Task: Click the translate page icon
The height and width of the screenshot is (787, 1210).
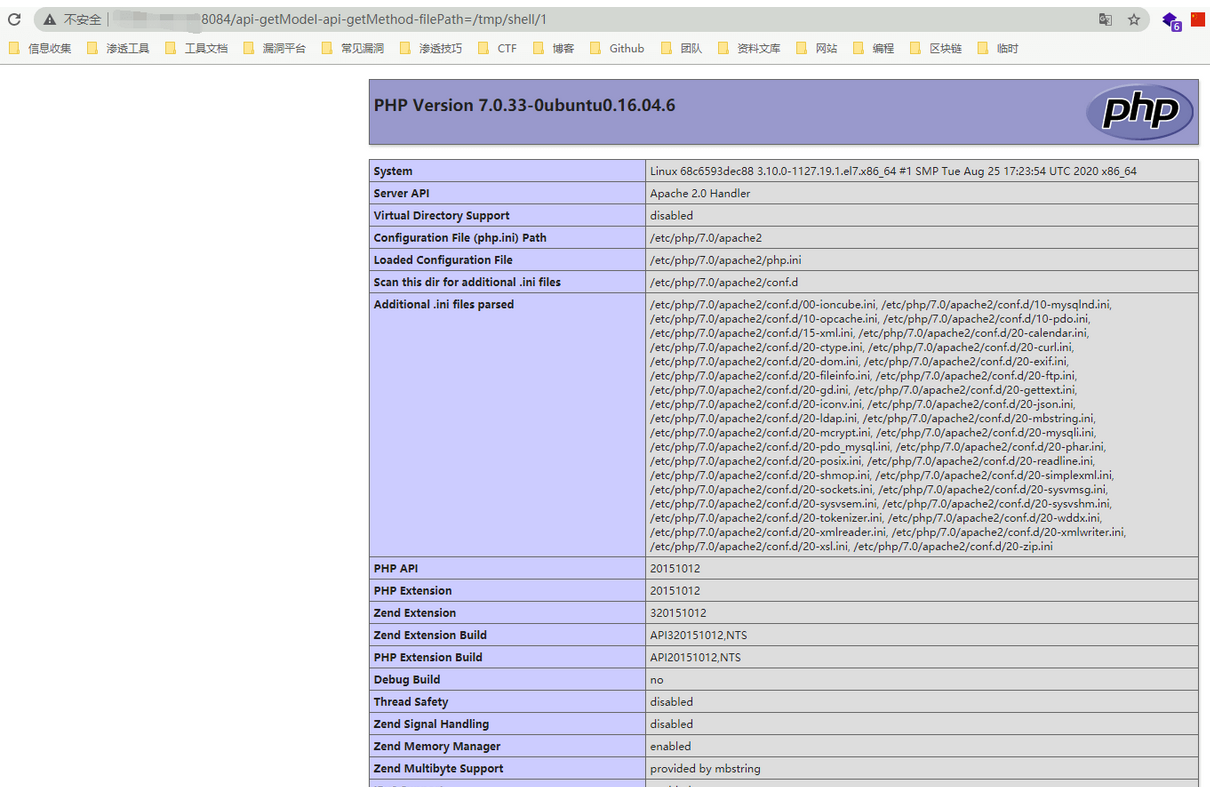Action: [x=1105, y=19]
